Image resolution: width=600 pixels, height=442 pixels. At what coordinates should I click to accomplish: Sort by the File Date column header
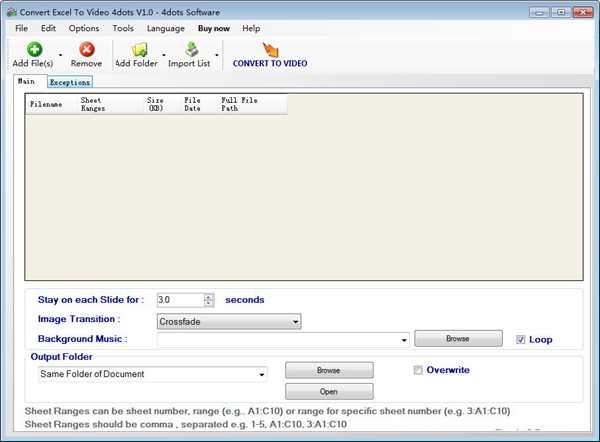(199, 104)
